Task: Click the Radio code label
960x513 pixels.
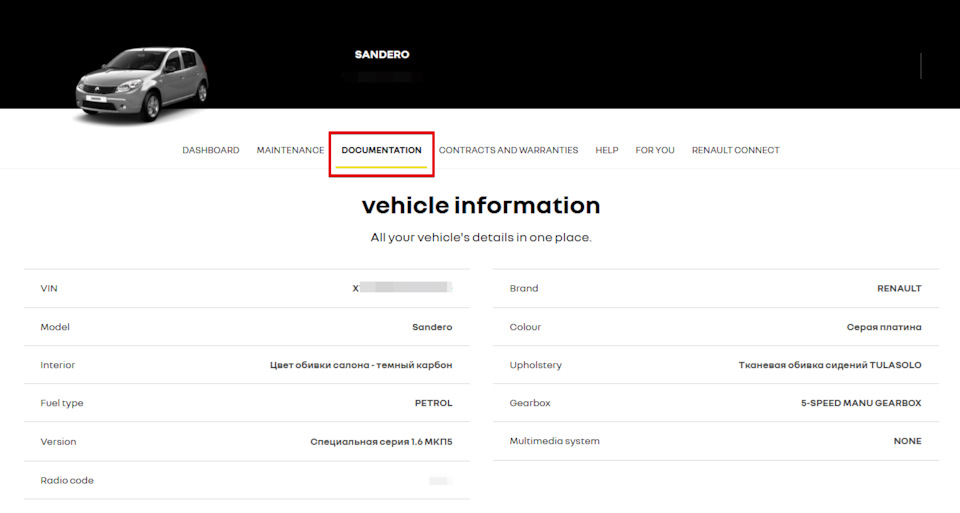Action: [x=67, y=481]
